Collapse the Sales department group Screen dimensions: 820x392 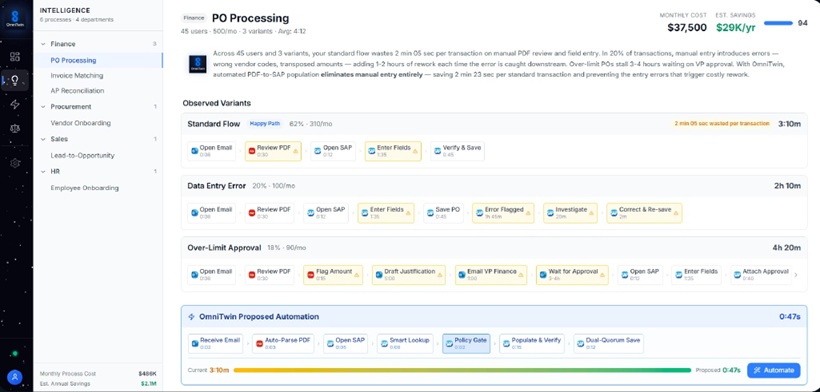(x=43, y=139)
